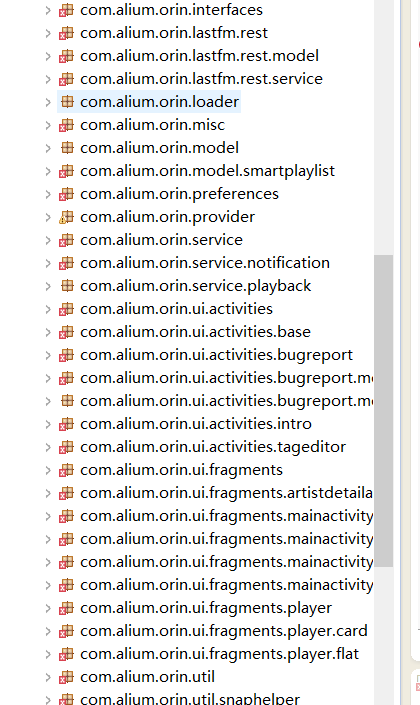Screen dimensions: 420x705
Task: Expand the com.alium.orin.lastfm.rest package
Action: point(48,33)
